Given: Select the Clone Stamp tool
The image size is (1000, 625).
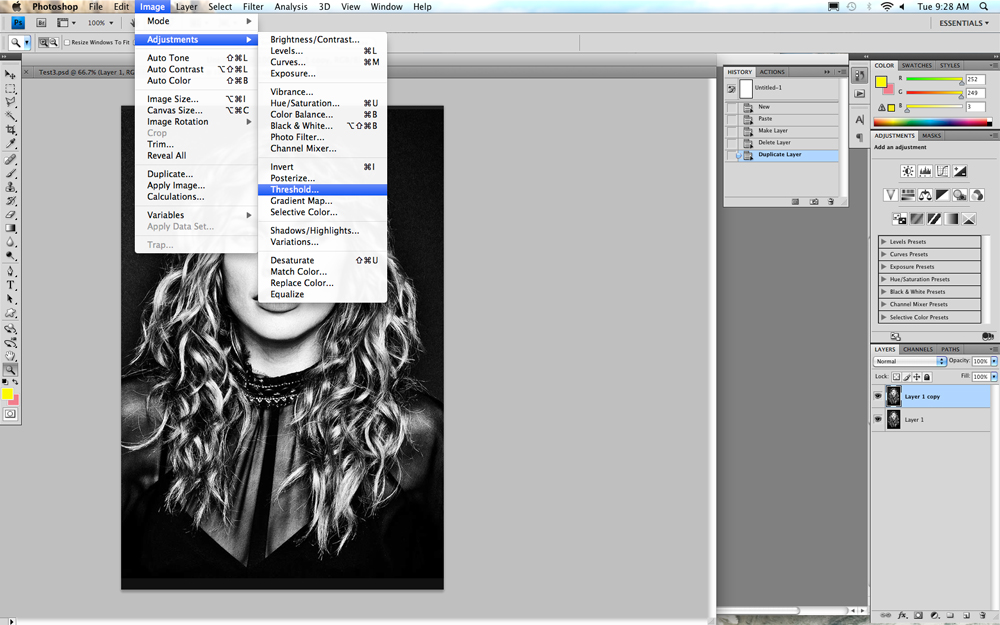Looking at the screenshot, I should 10,188.
